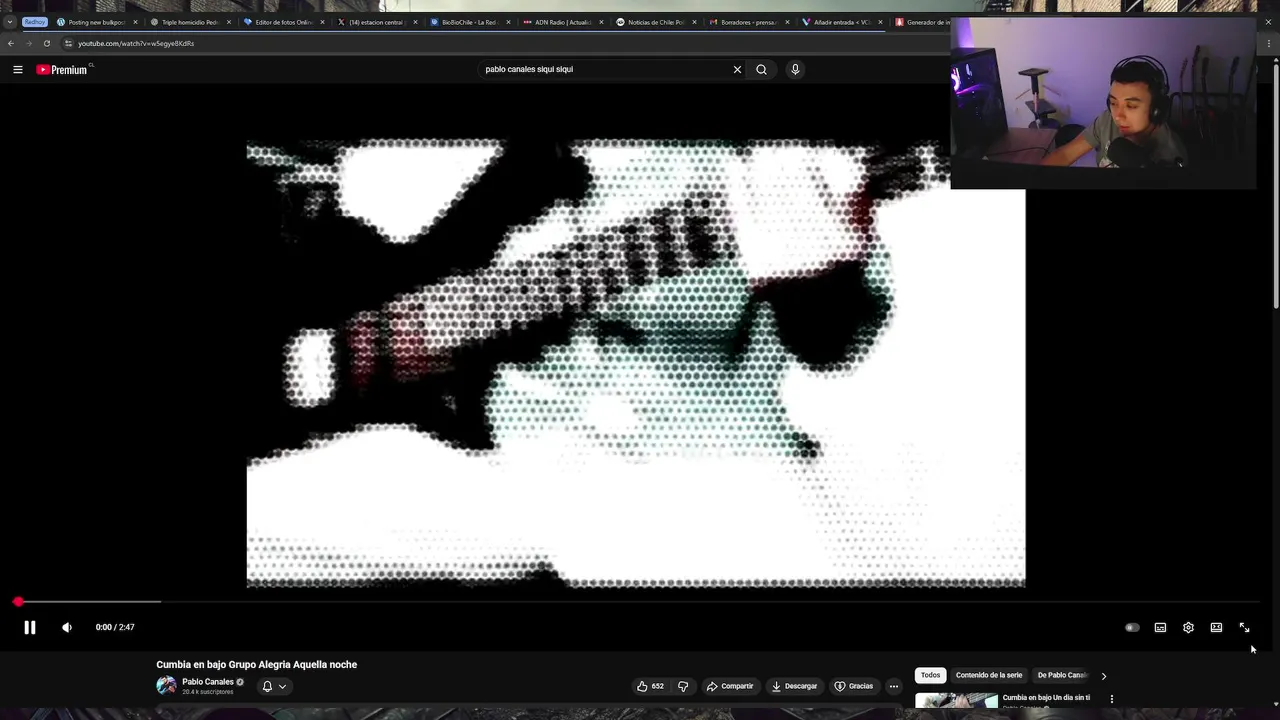Image resolution: width=1280 pixels, height=720 pixels.
Task: Go forward with the browser forward arrow
Action: click(x=28, y=43)
